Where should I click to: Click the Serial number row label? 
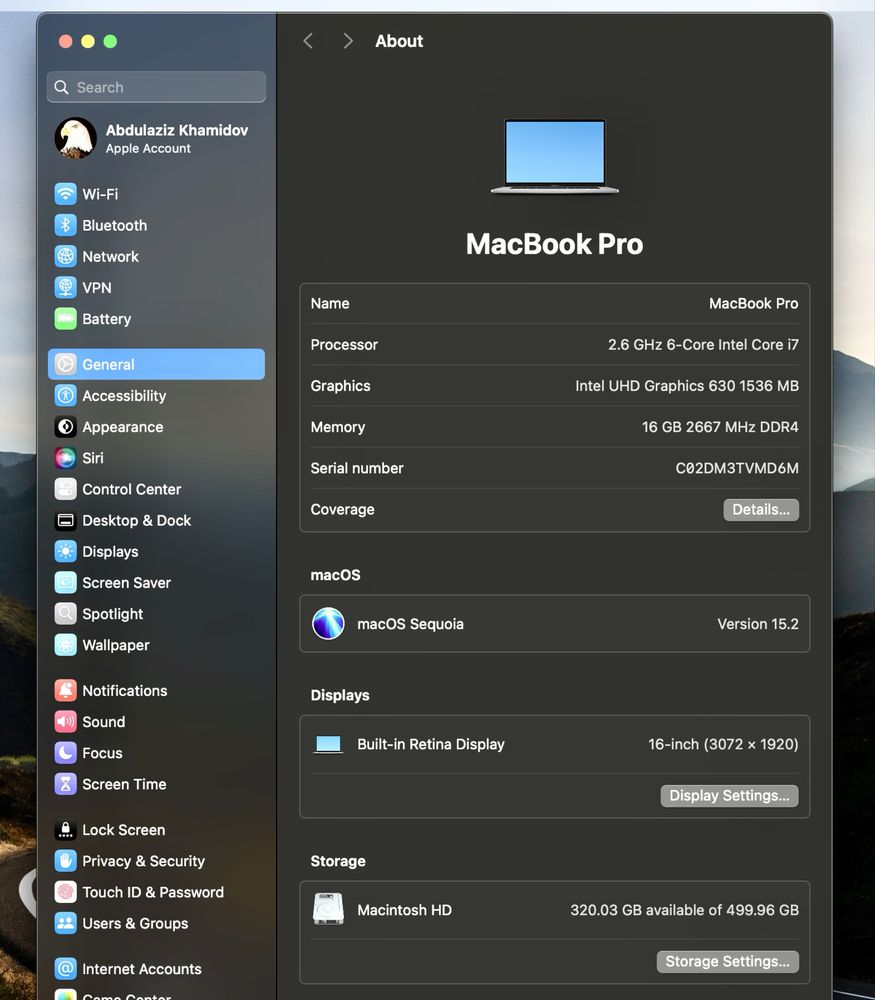point(357,468)
